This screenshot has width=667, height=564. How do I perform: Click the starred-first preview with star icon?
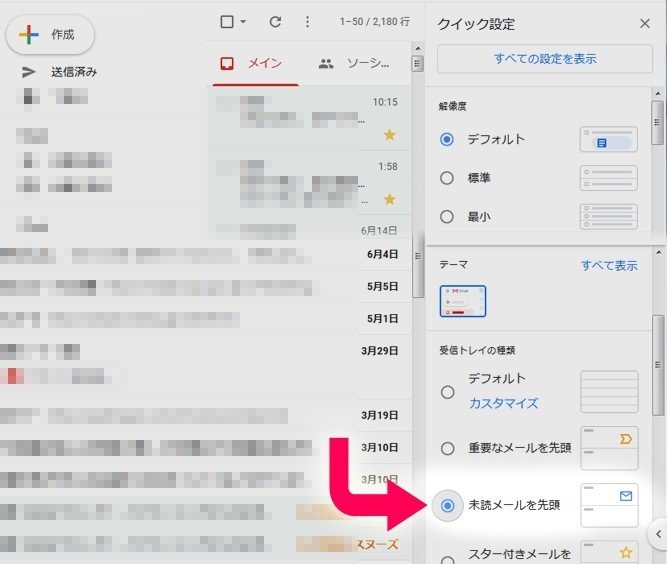609,553
